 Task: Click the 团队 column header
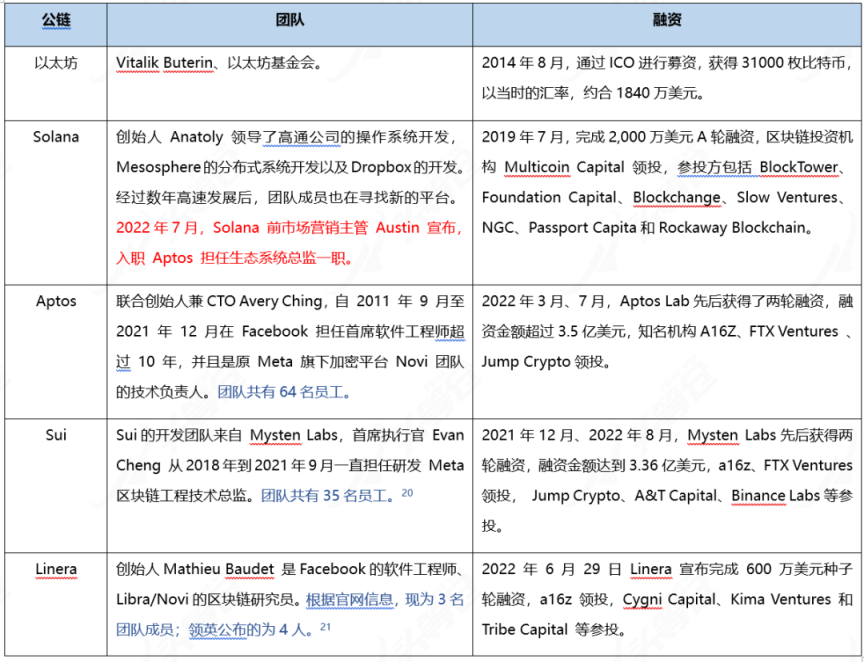(290, 20)
